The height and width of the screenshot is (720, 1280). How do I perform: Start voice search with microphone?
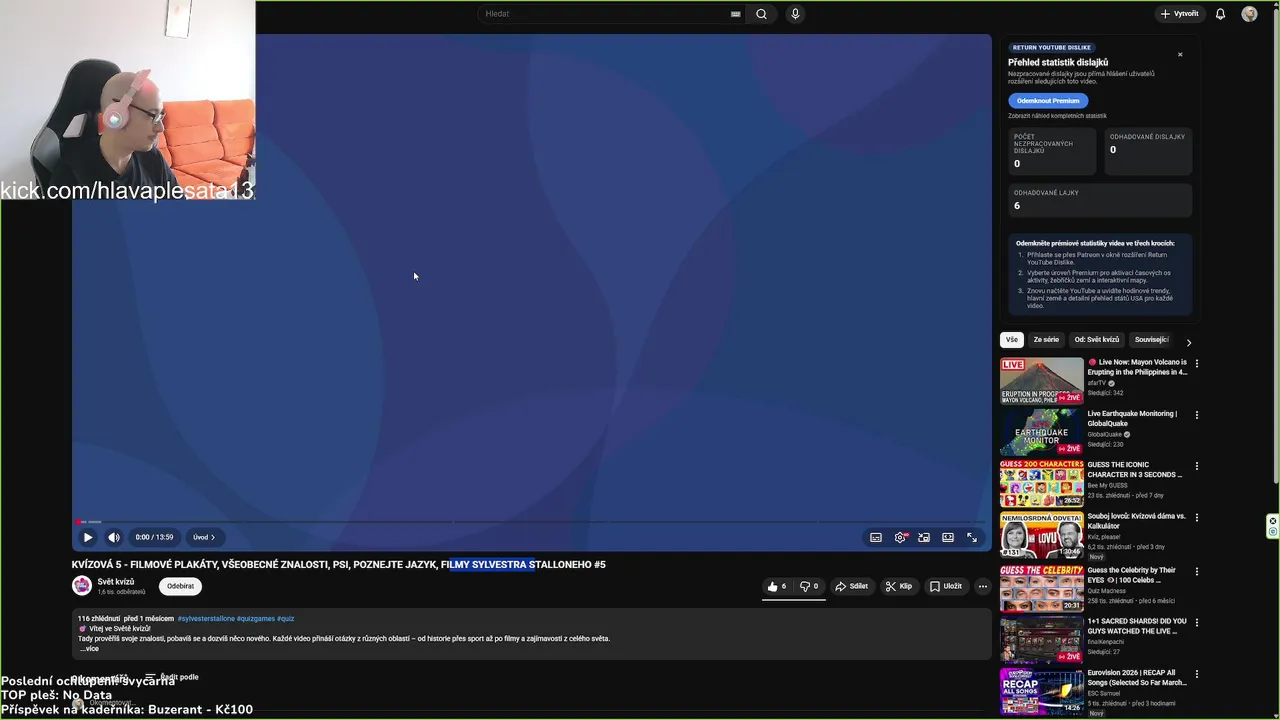coord(795,14)
